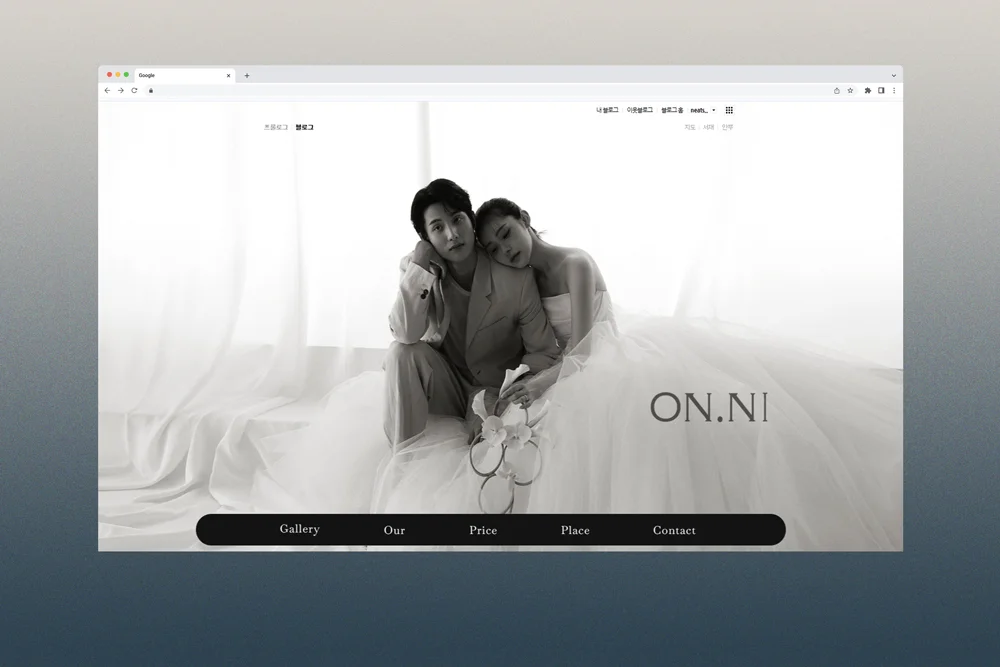Click the browser back arrow

(107, 90)
